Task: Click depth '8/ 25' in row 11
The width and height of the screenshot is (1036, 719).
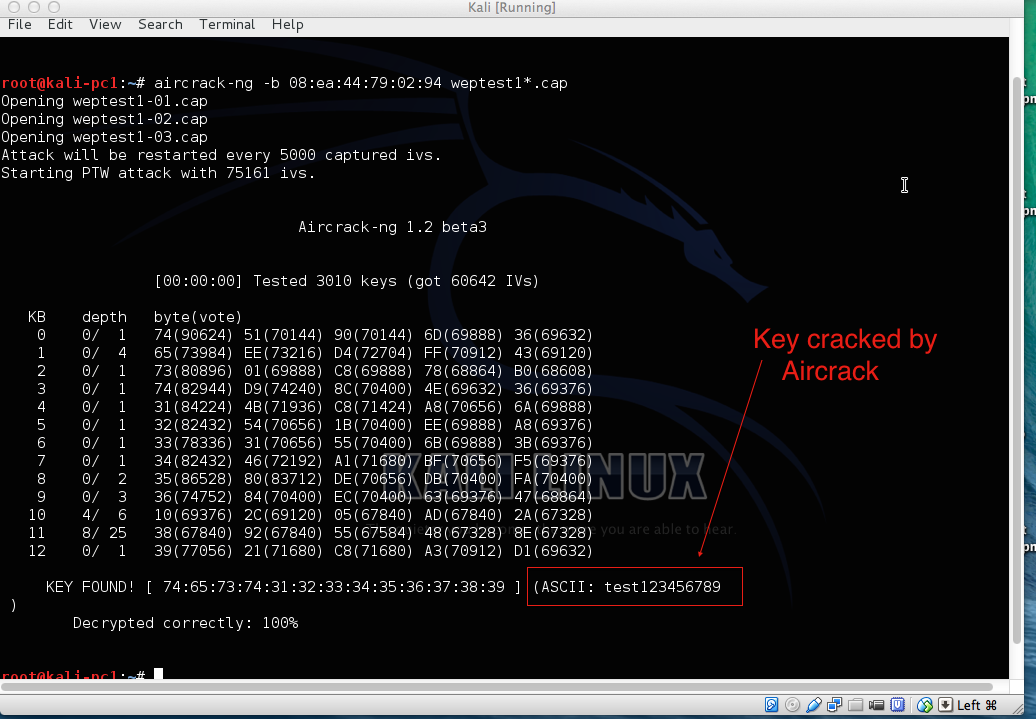Action: 104,533
